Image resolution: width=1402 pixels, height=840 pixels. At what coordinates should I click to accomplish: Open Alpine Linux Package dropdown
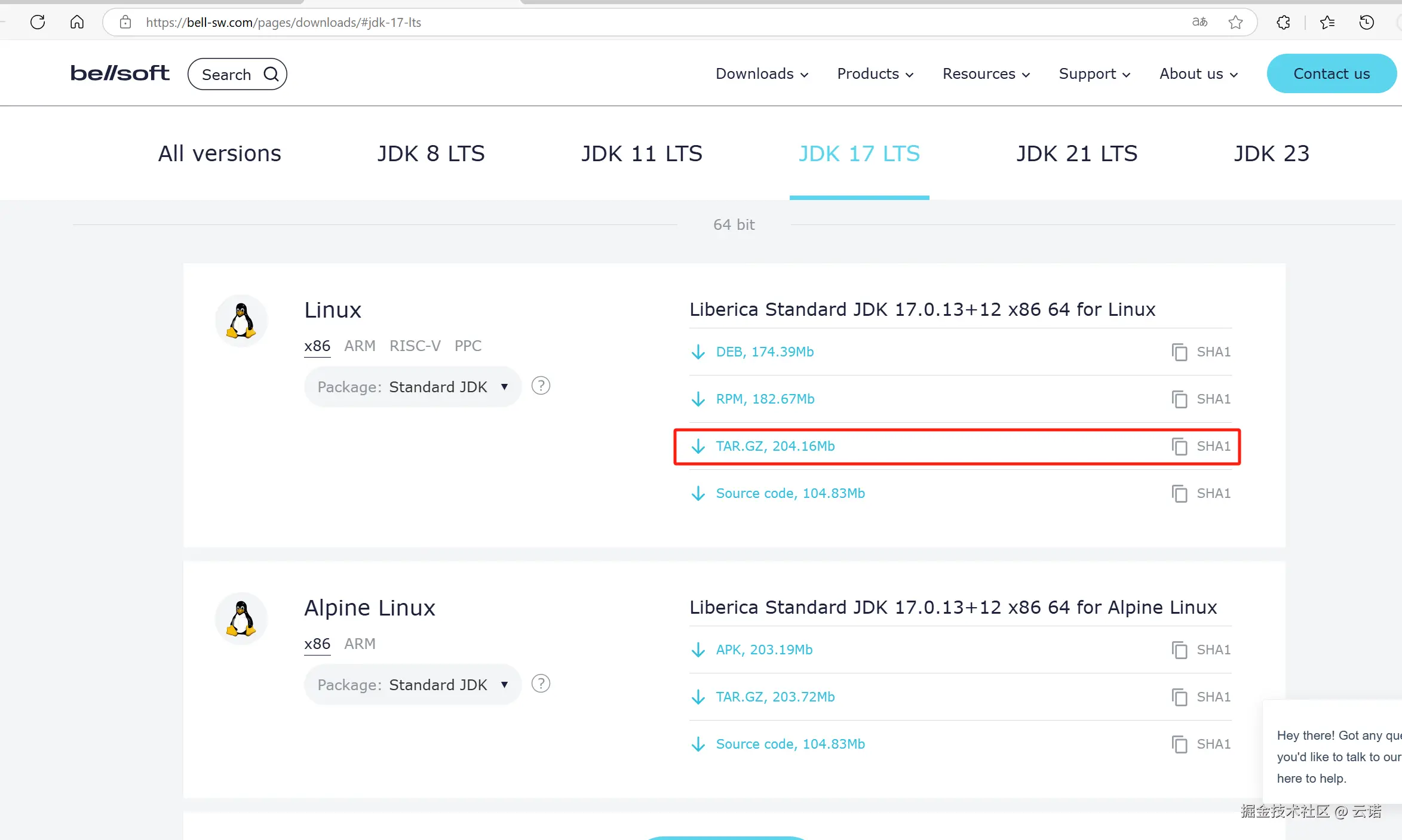click(412, 685)
